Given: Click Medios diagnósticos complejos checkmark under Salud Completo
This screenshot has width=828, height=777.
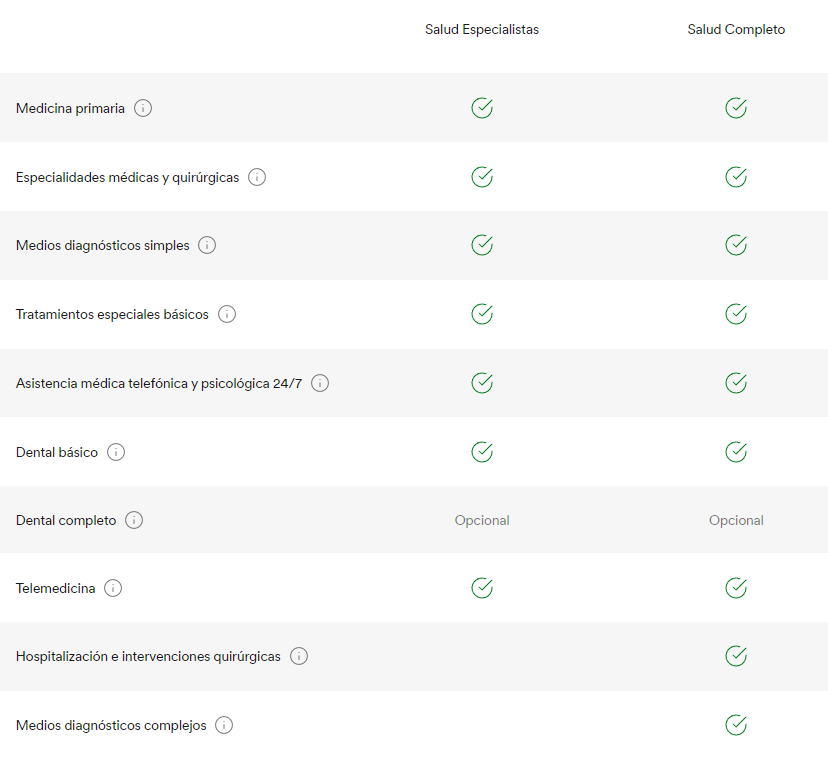Looking at the screenshot, I should tap(736, 725).
